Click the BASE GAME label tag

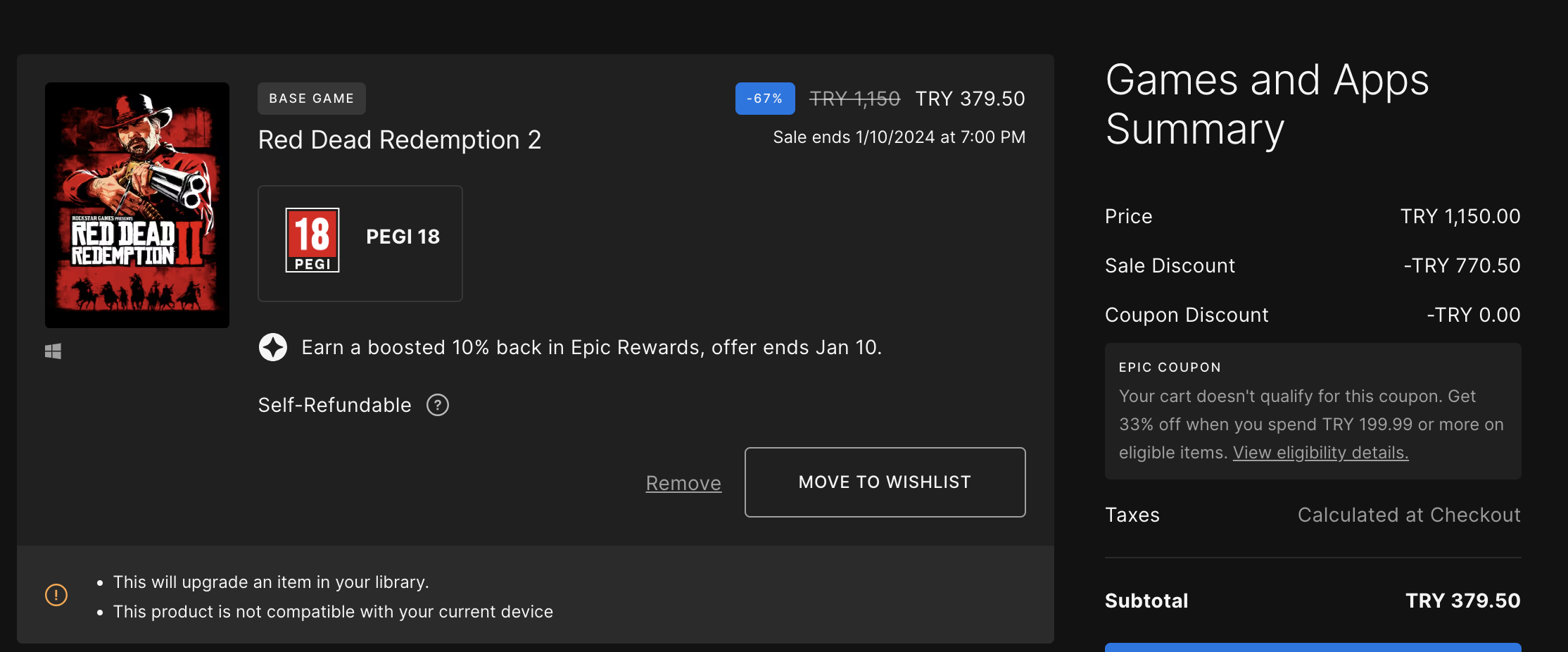point(312,99)
